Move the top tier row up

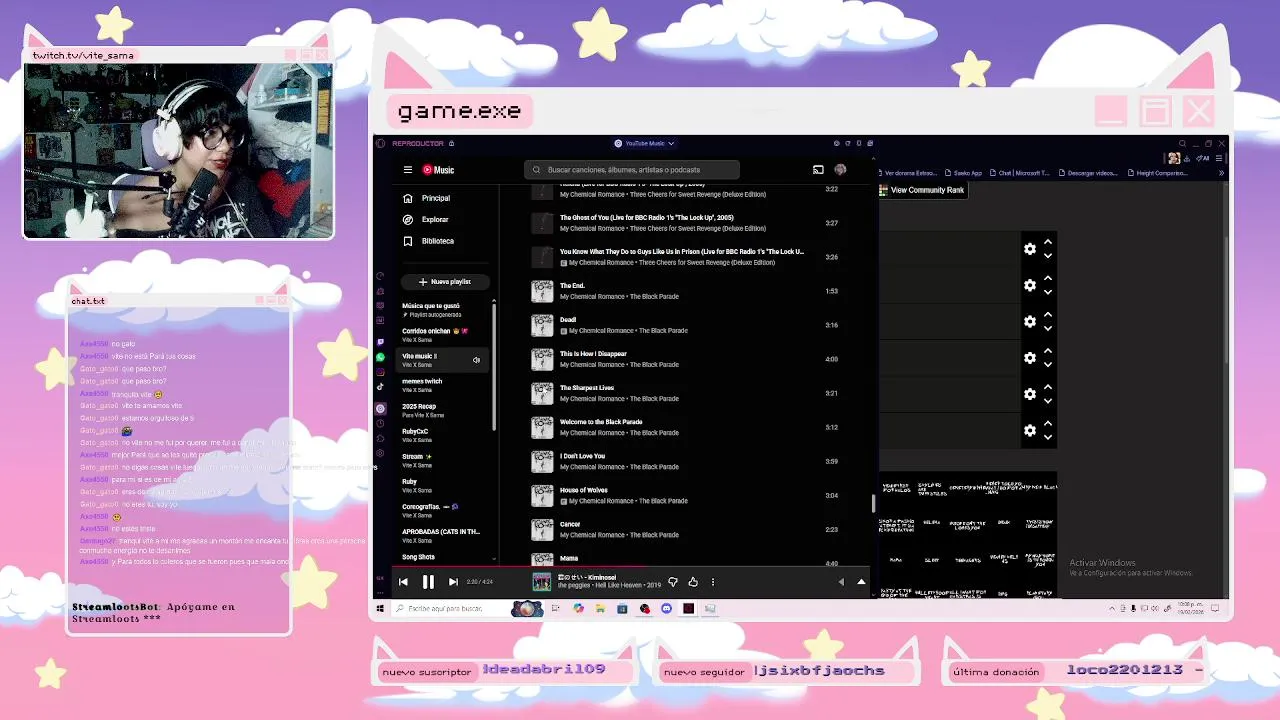coord(1048,242)
